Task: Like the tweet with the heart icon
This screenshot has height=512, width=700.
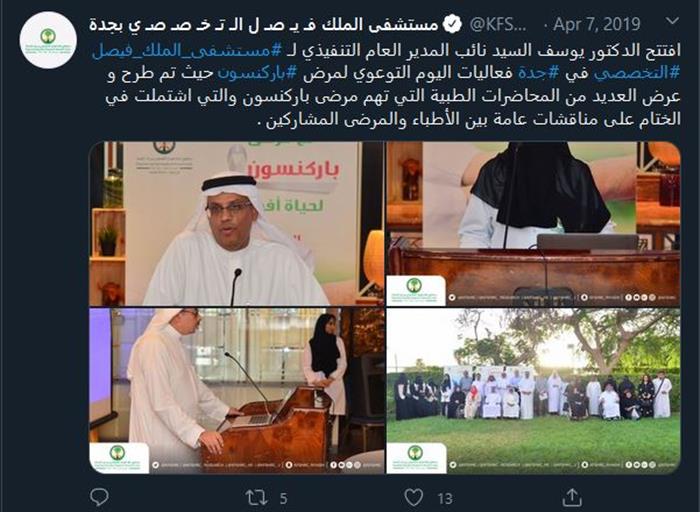Action: click(414, 498)
